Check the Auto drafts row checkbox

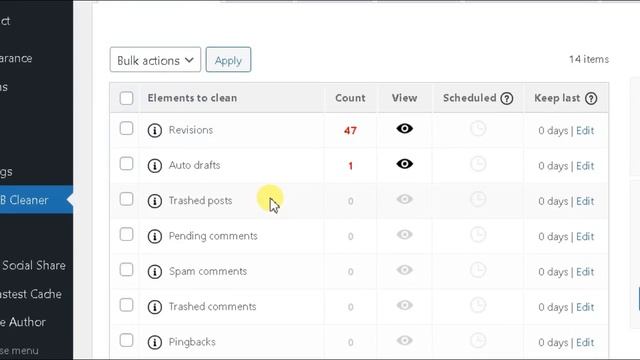click(127, 164)
